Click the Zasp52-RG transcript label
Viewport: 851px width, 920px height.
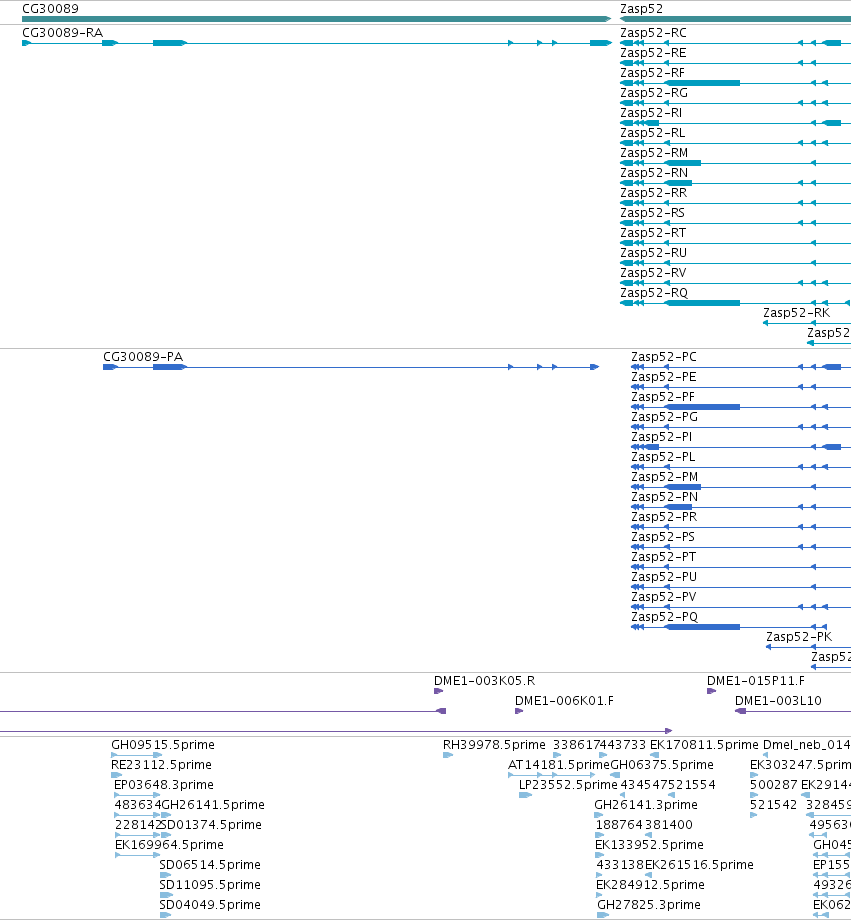654,93
